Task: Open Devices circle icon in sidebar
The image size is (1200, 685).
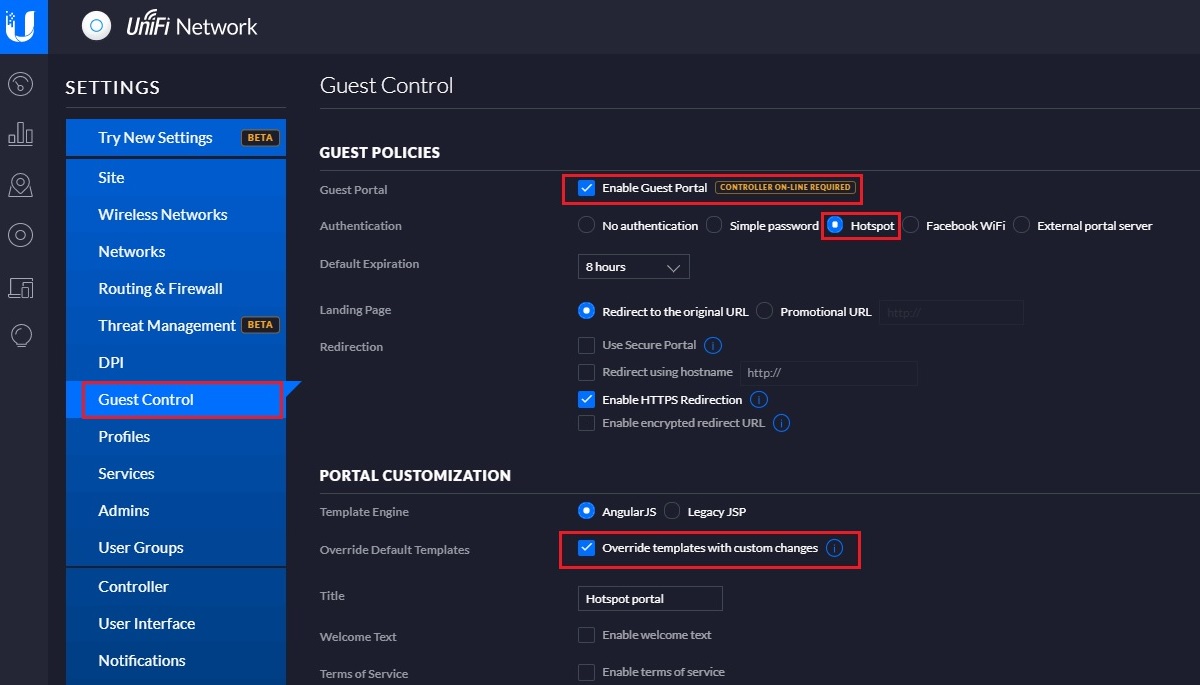Action: tap(21, 235)
